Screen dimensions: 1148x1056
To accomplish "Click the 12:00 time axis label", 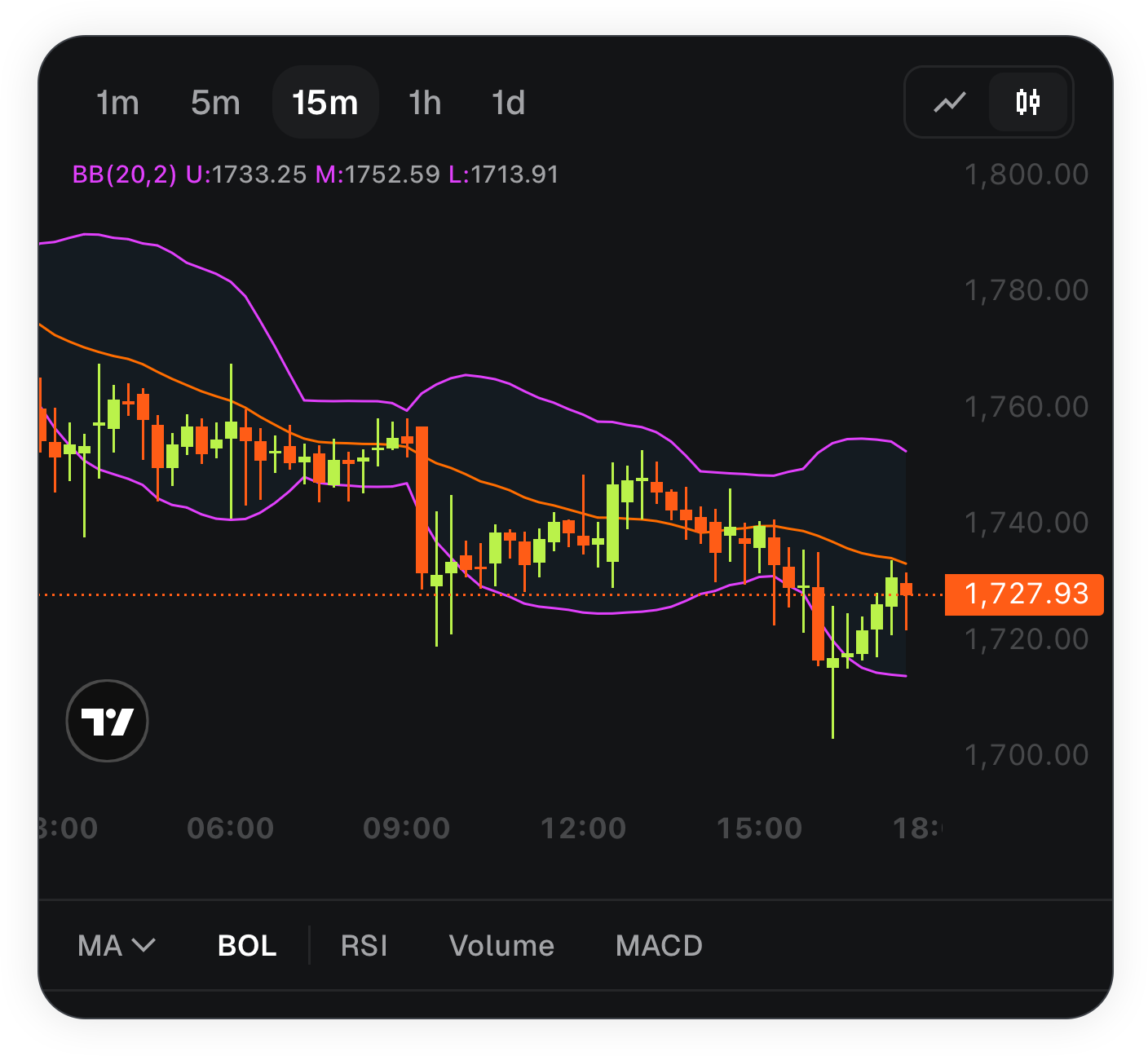I will point(584,828).
